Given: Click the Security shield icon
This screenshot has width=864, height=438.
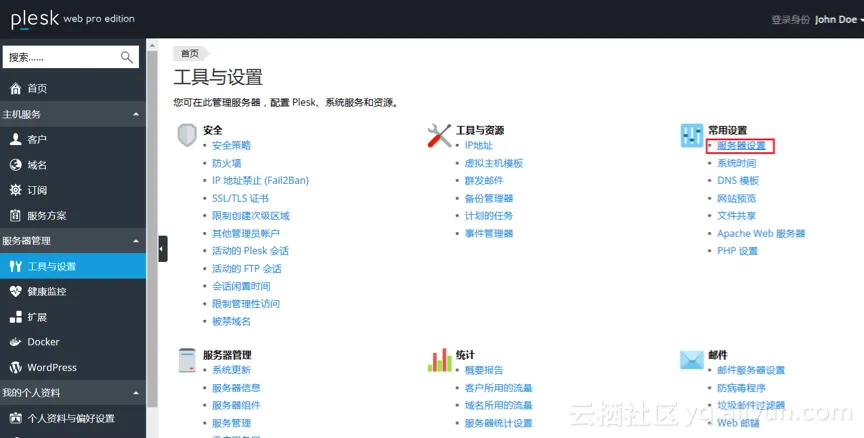Looking at the screenshot, I should click(187, 135).
